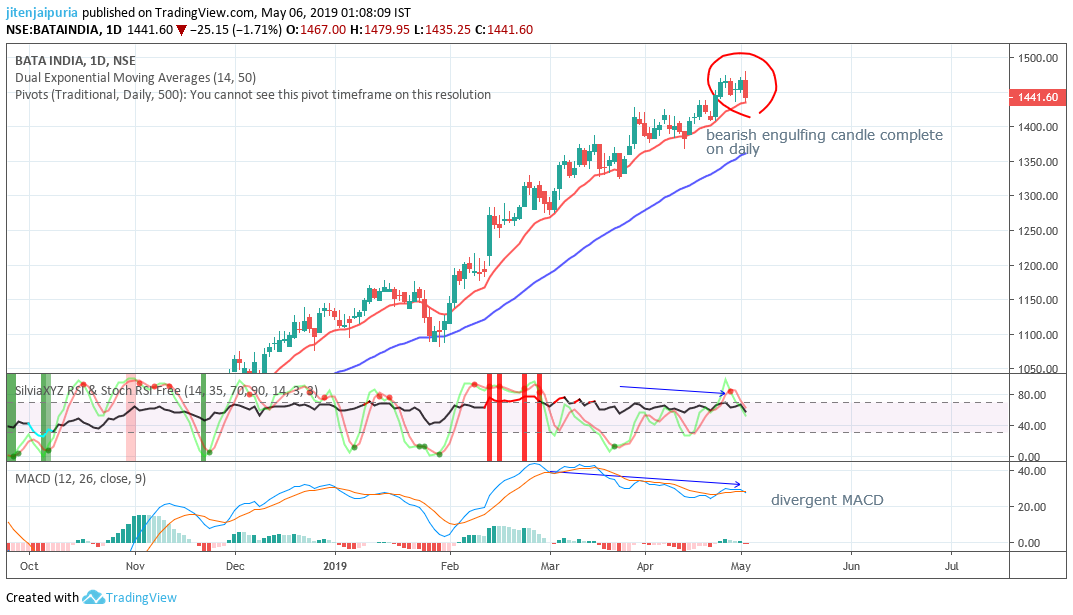1073x615 pixels.
Task: Click the Pivots (Traditional, Daily, 500) indicator text
Action: (253, 94)
